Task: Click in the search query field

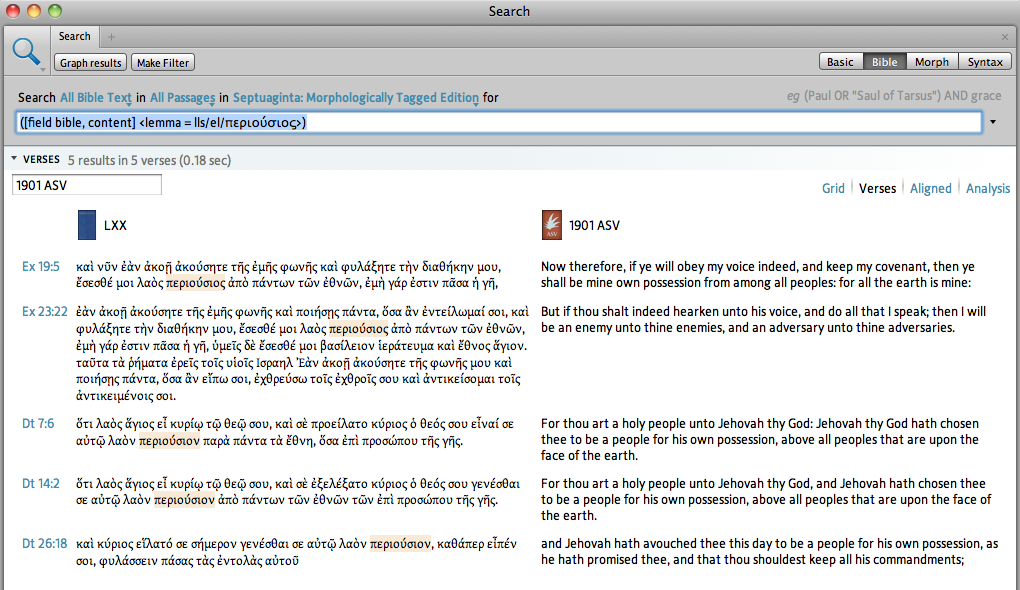Action: pyautogui.click(x=498, y=122)
